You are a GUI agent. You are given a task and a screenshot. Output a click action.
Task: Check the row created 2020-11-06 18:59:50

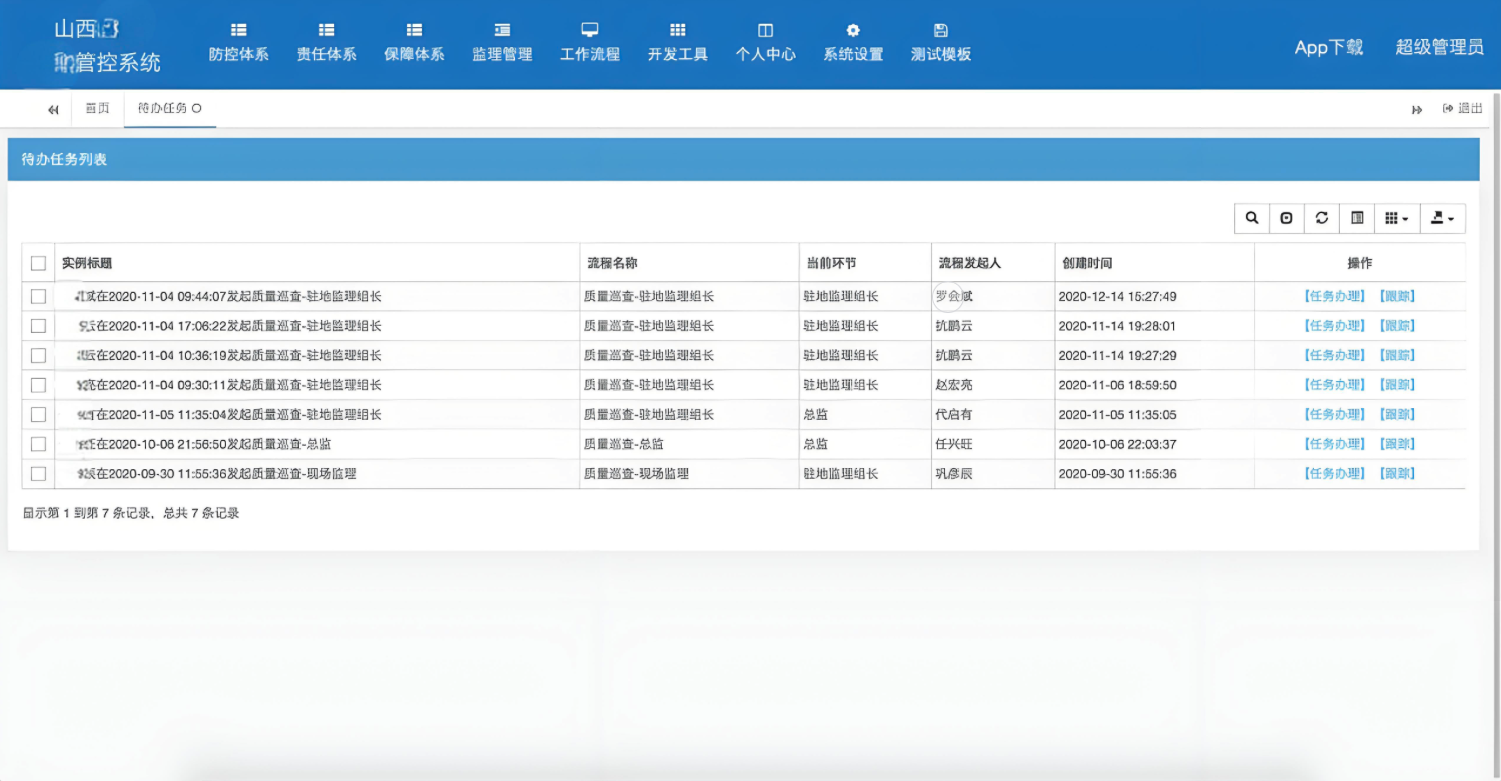pos(38,385)
